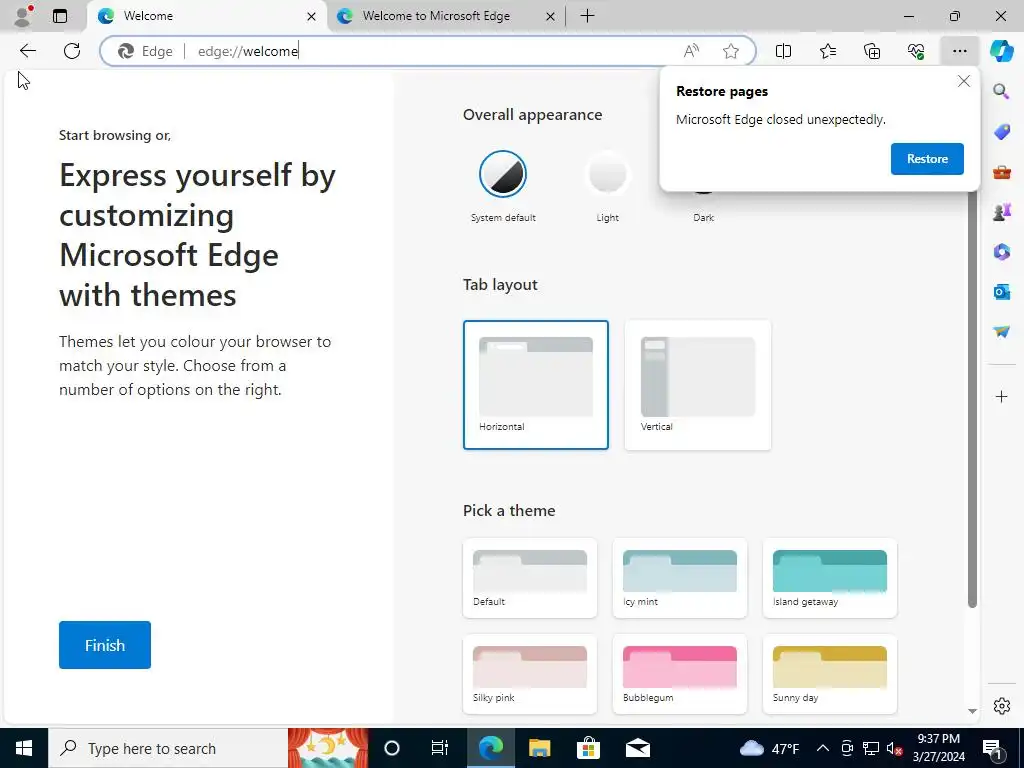Switch to the Welcome tab

(206, 16)
